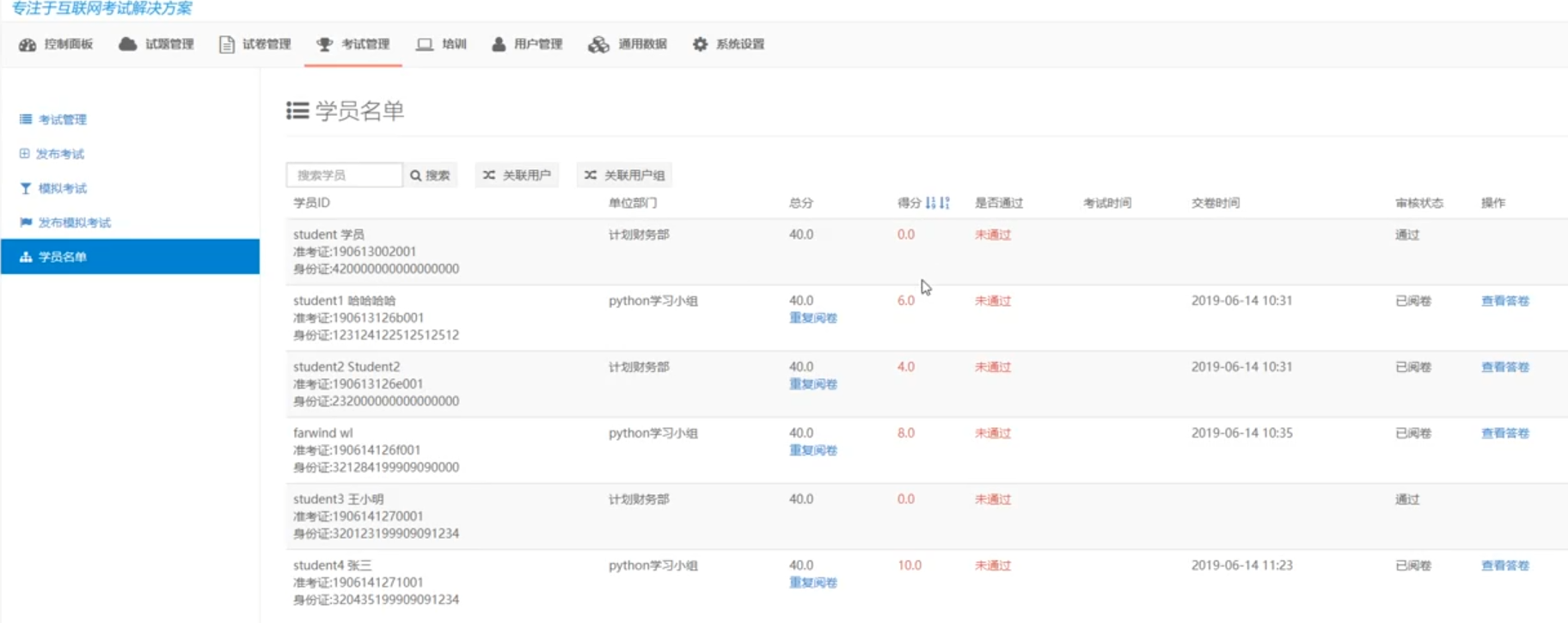Click 通过 status in student3's row
The height and width of the screenshot is (623, 1568).
point(1407,499)
